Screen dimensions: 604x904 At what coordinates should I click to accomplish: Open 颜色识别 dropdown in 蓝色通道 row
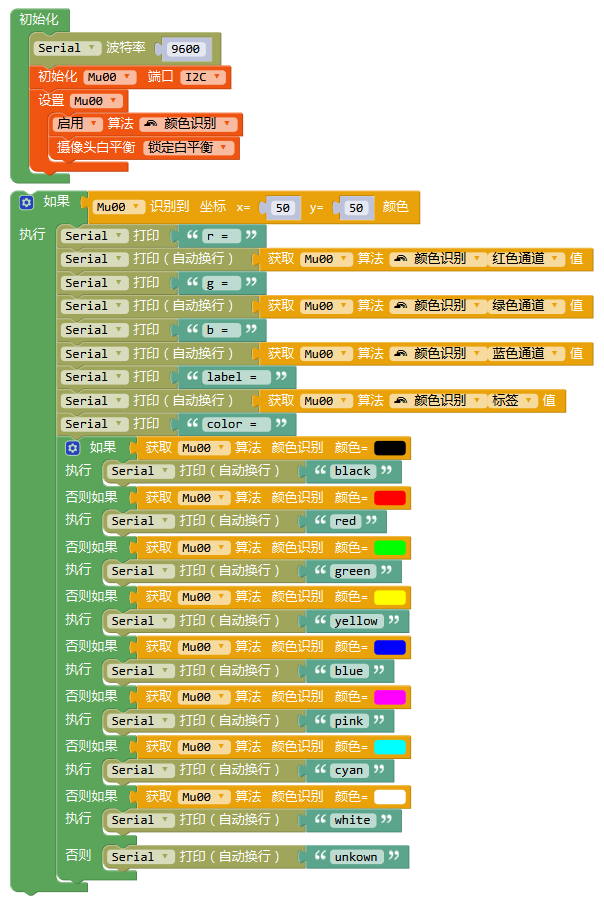(x=437, y=353)
